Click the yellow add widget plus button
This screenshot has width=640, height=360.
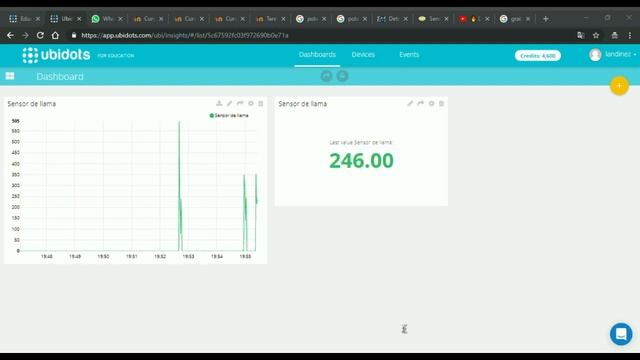619,86
